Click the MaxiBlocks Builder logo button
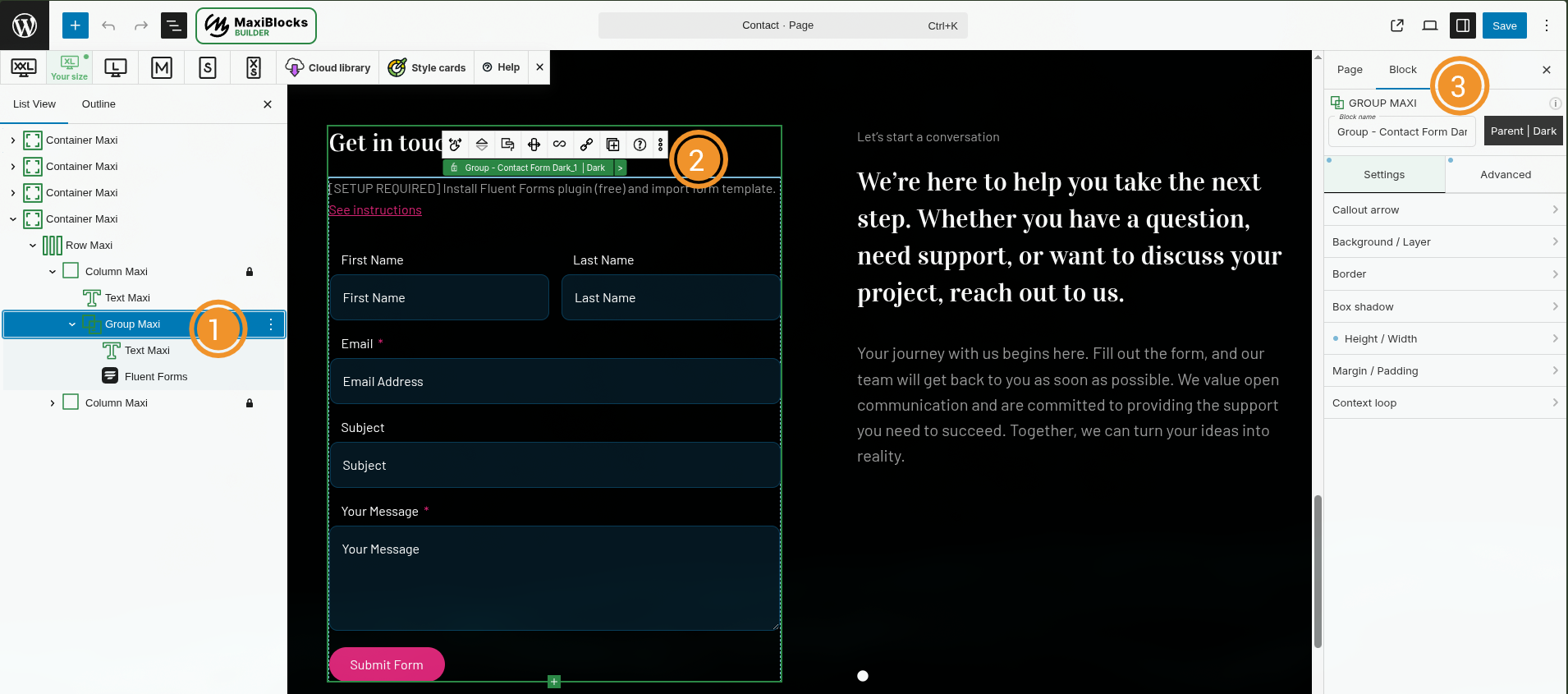The image size is (1568, 694). [256, 25]
